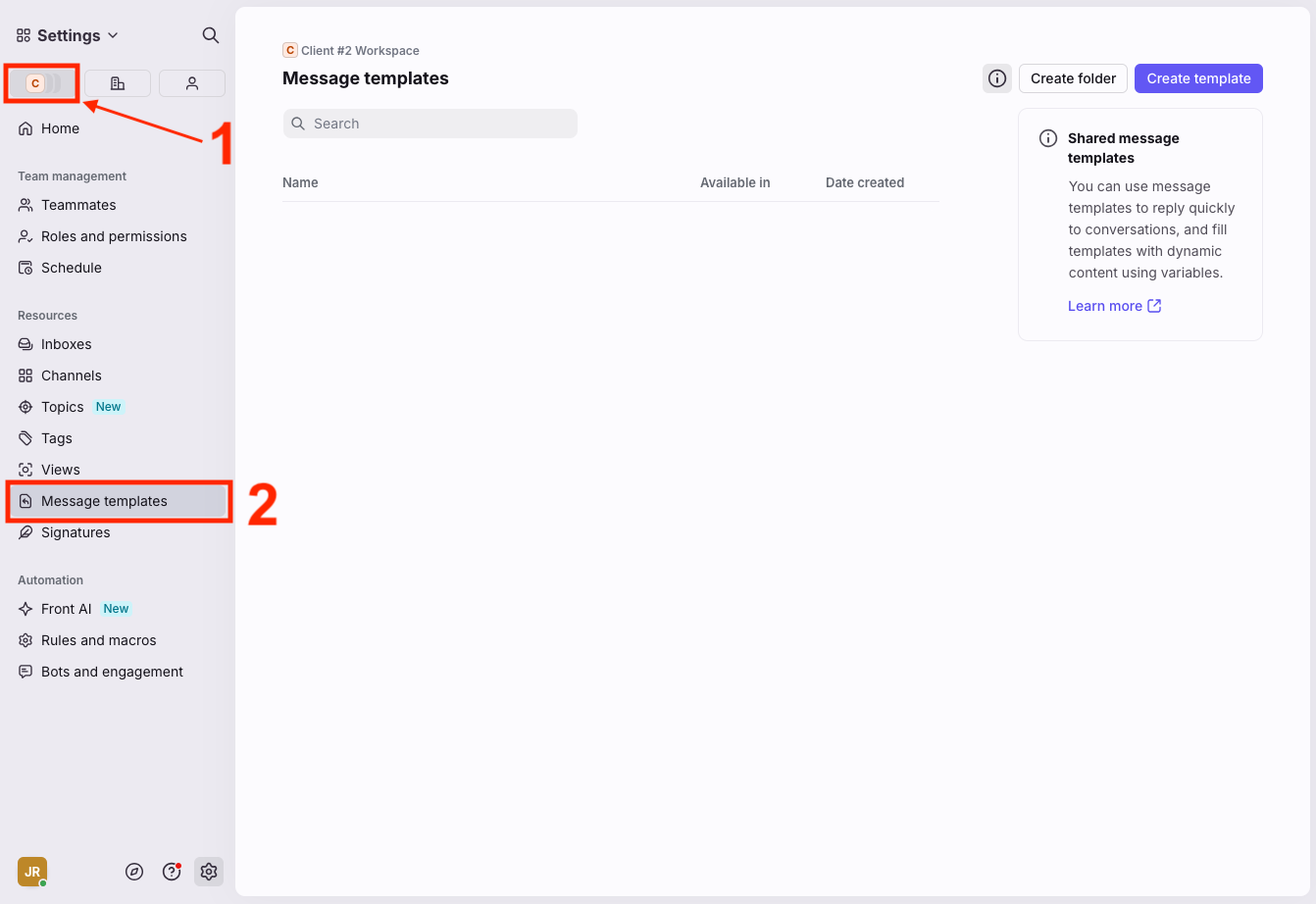Click the JR user avatar

point(32,872)
